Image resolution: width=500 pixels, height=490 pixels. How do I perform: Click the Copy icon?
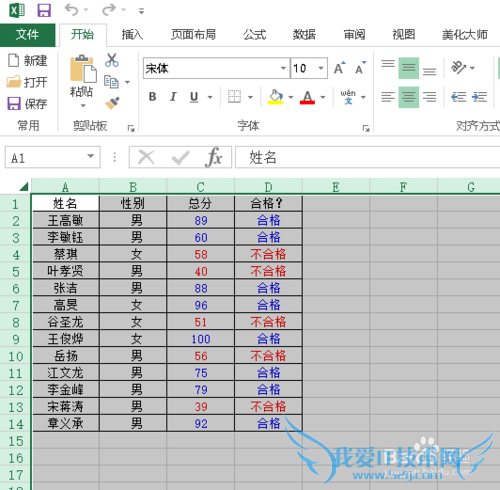pos(111,82)
